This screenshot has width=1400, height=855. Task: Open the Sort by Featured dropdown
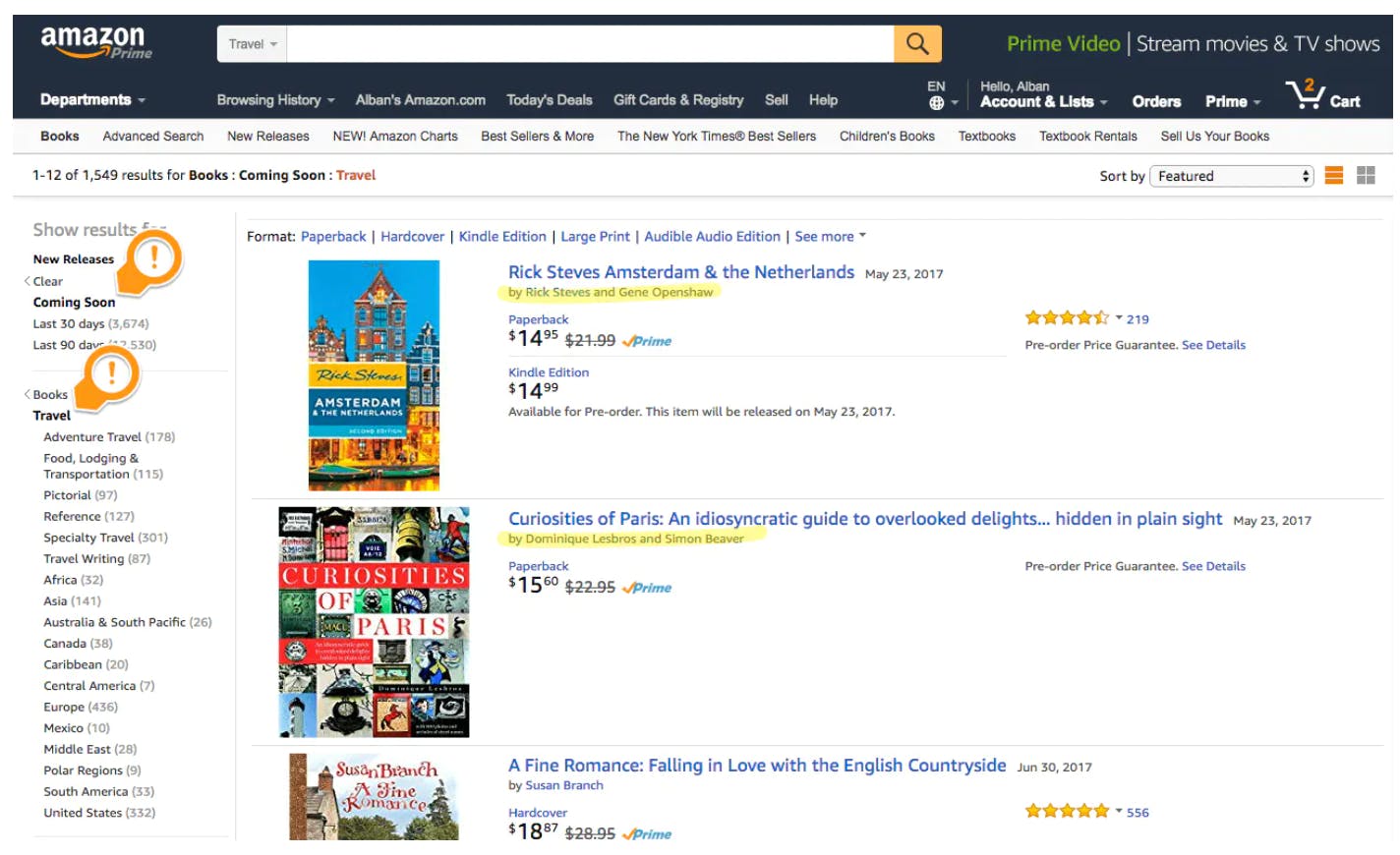click(x=1231, y=175)
